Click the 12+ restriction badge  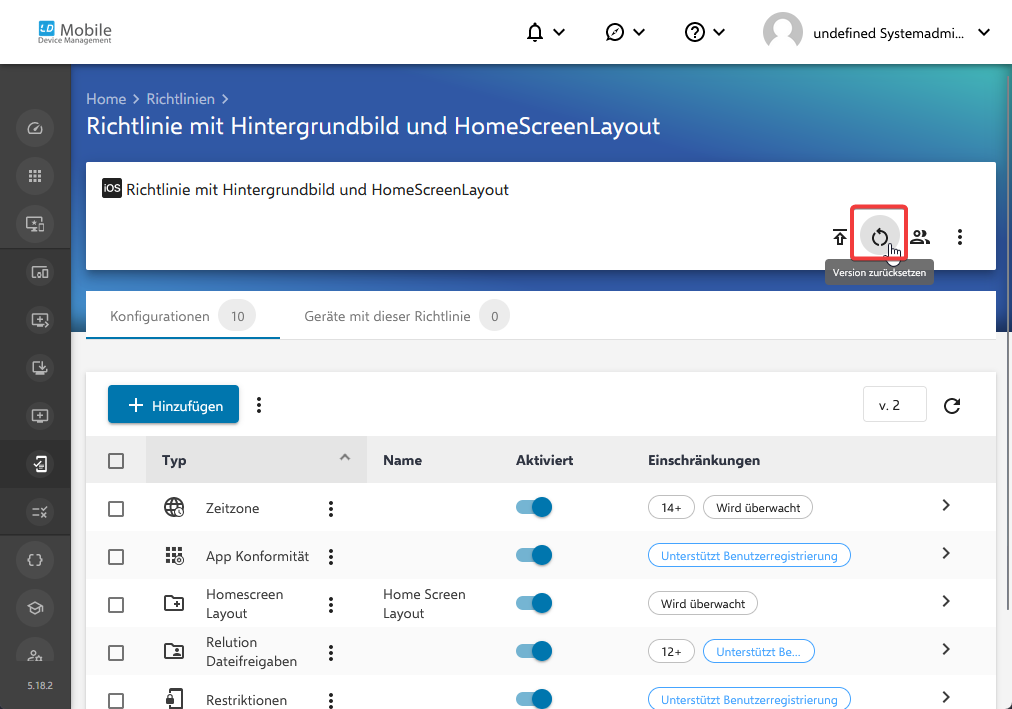pos(671,652)
